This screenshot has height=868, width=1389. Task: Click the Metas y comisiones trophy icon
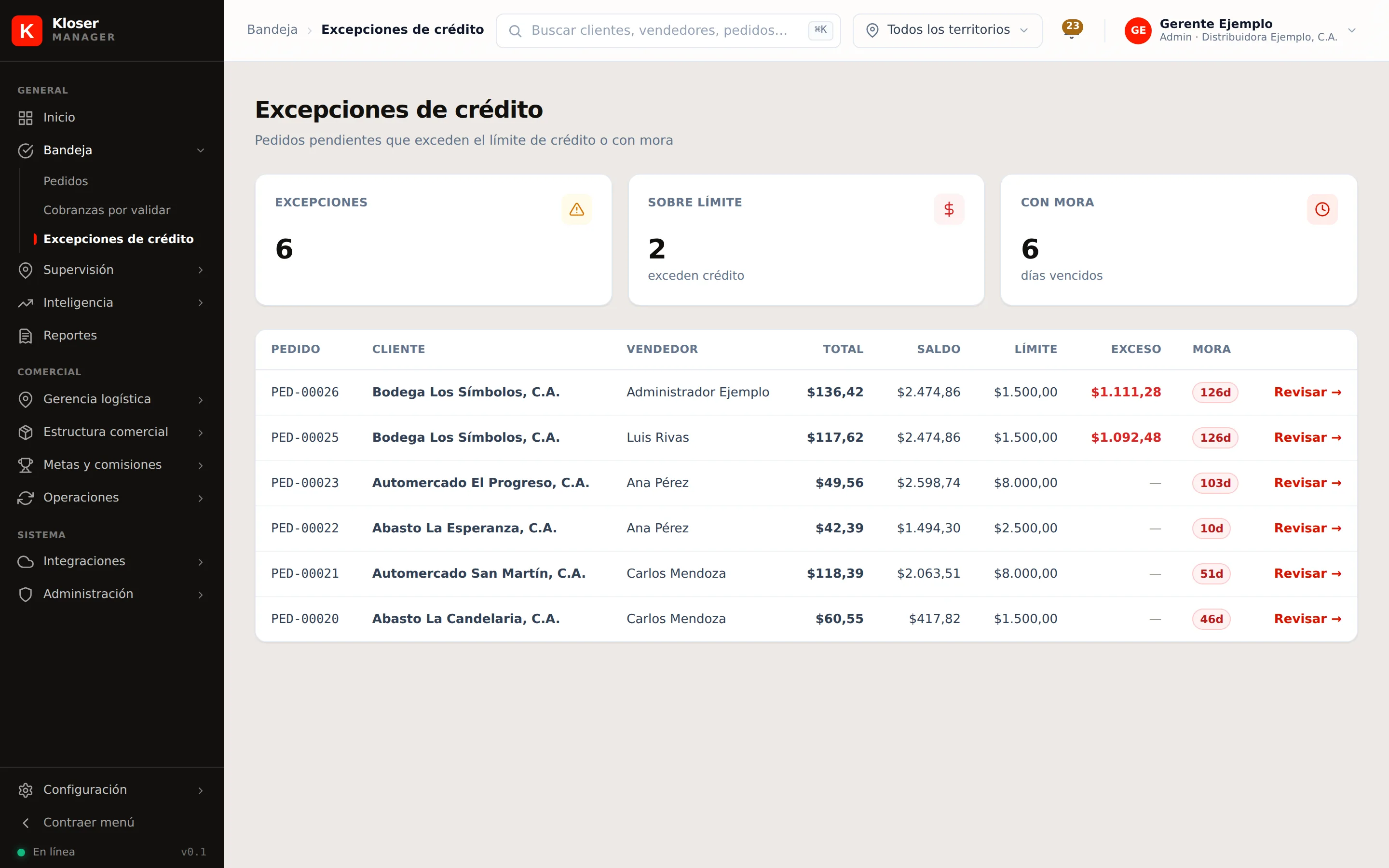coord(25,464)
